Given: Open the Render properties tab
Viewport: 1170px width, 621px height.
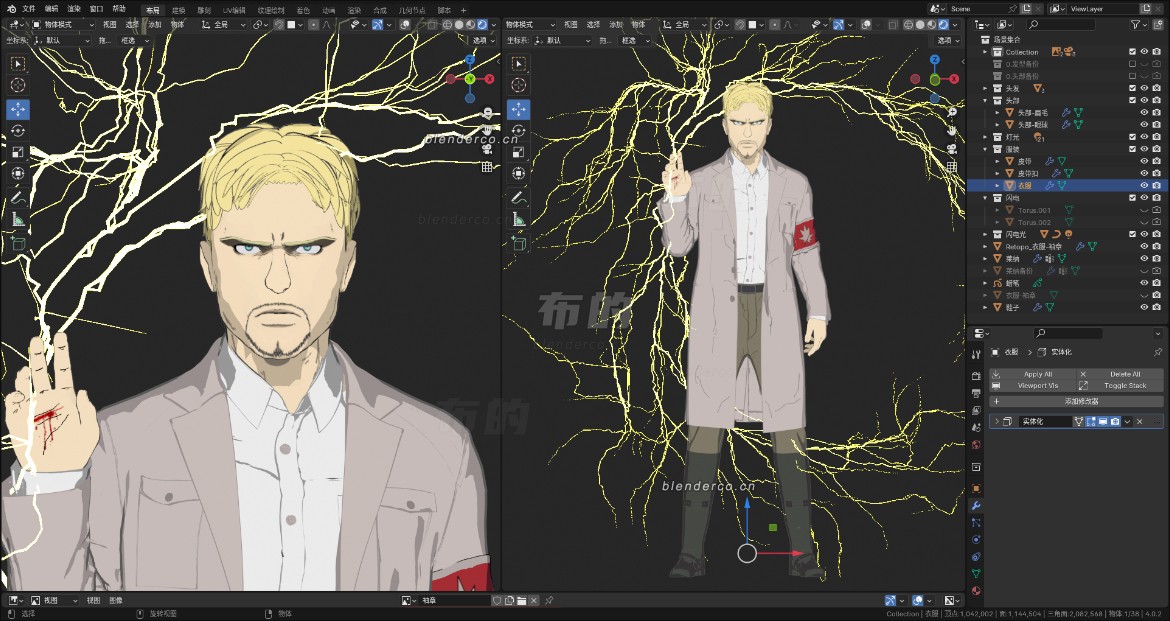Looking at the screenshot, I should (976, 375).
